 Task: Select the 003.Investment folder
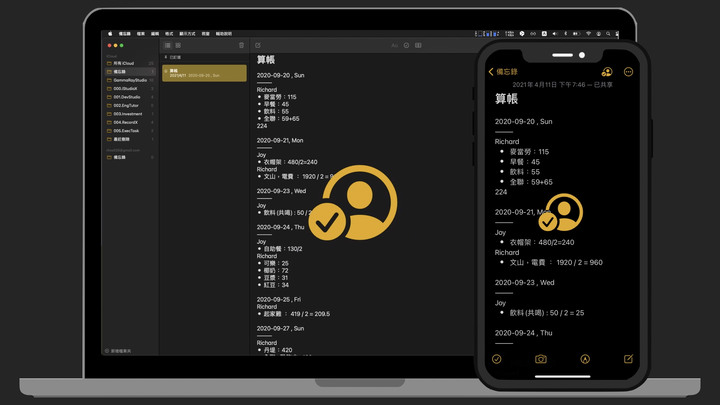[130, 114]
